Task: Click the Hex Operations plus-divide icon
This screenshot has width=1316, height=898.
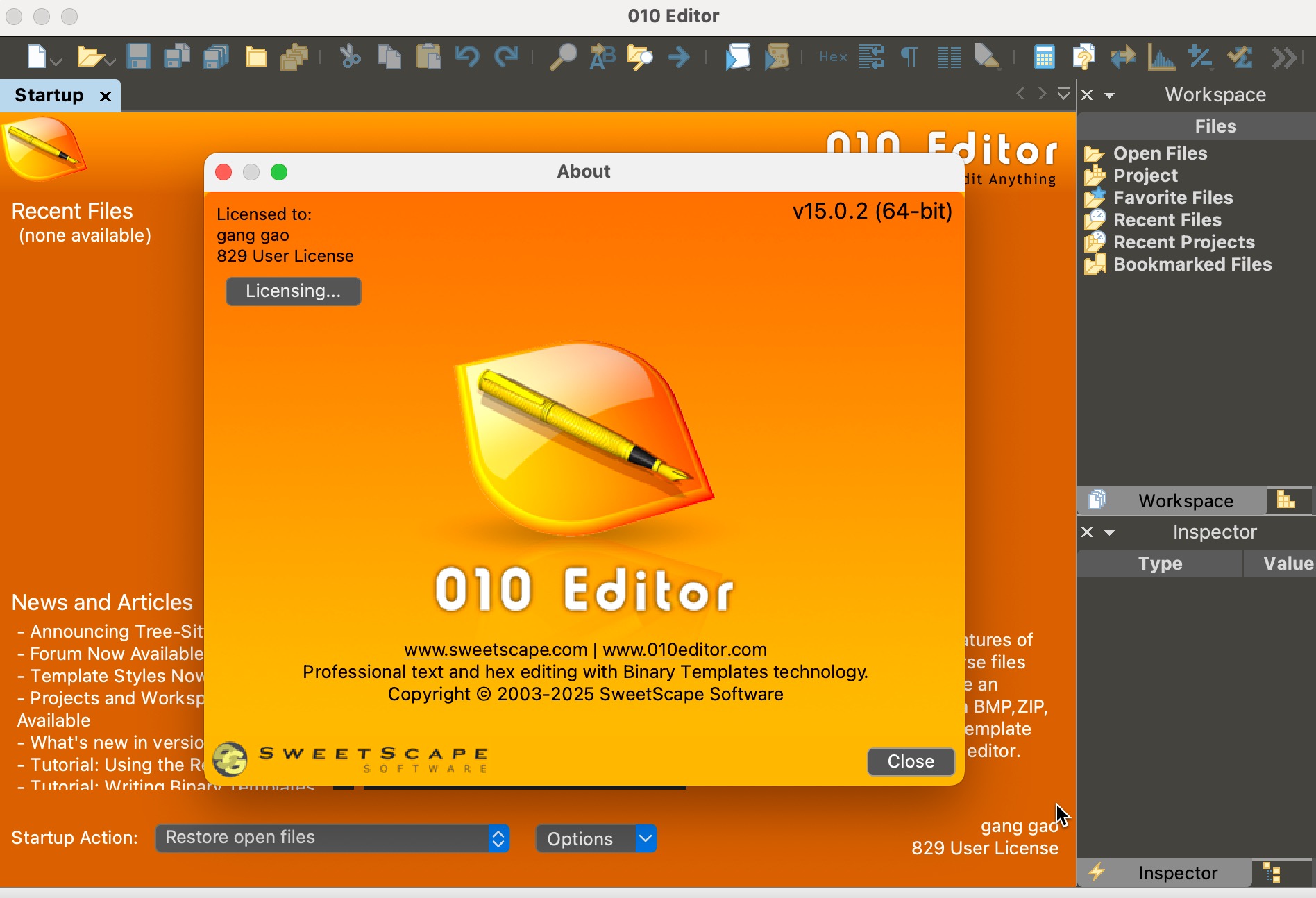Action: point(1200,56)
